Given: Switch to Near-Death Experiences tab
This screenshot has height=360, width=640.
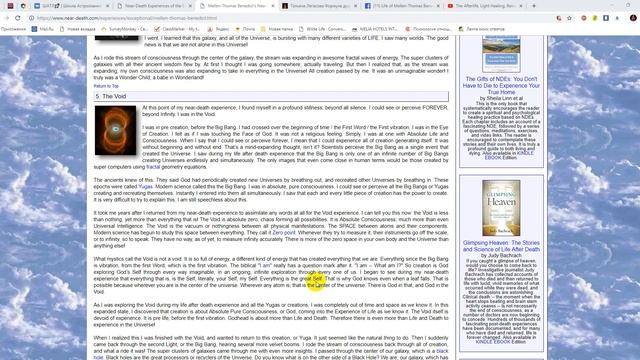Looking at the screenshot, I should tap(153, 6).
